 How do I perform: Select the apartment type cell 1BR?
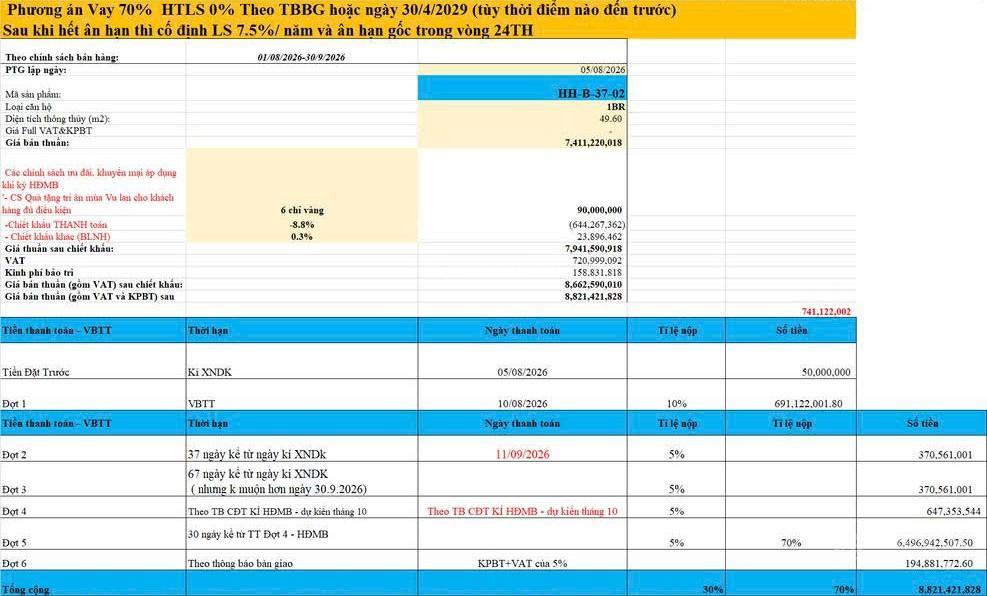click(x=522, y=106)
